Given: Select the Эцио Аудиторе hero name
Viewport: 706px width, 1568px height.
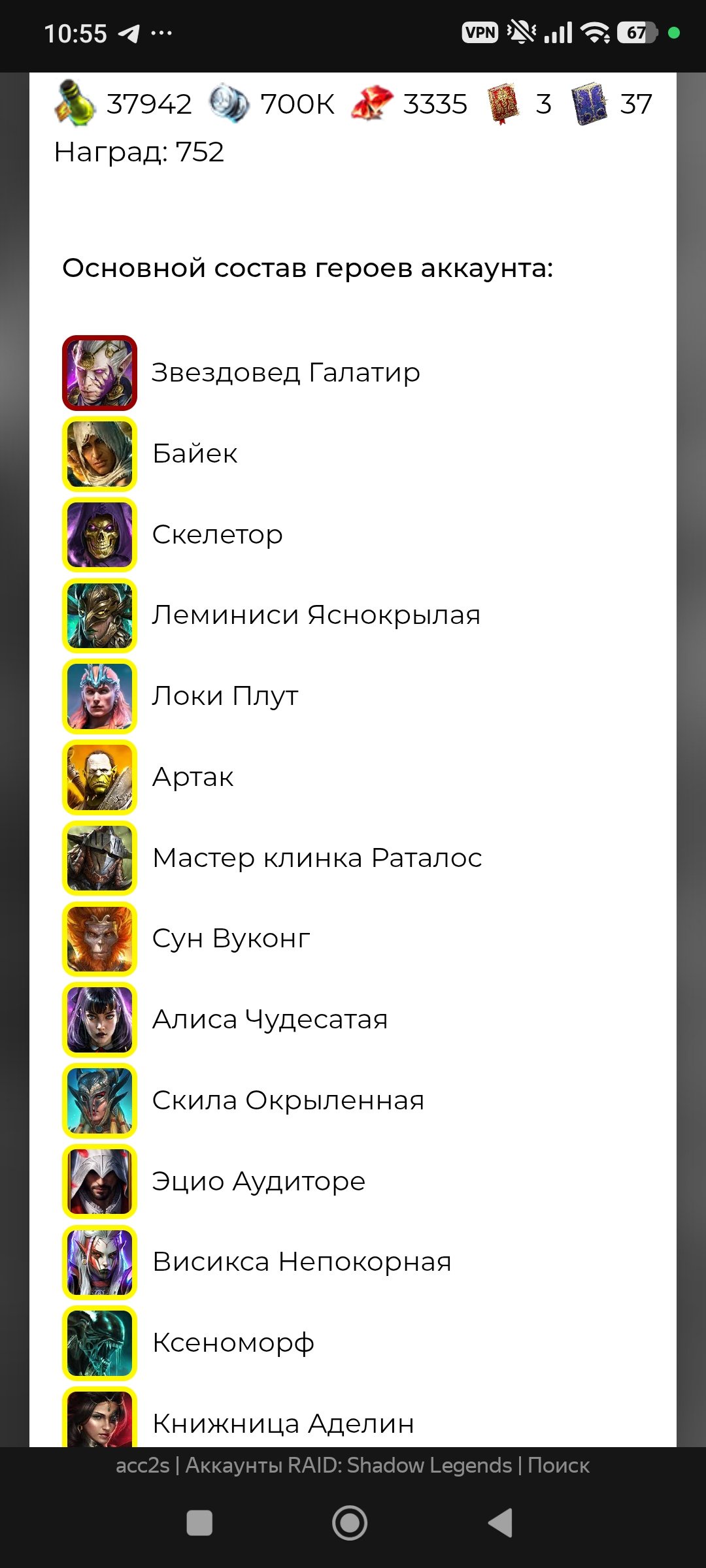Looking at the screenshot, I should (259, 1181).
